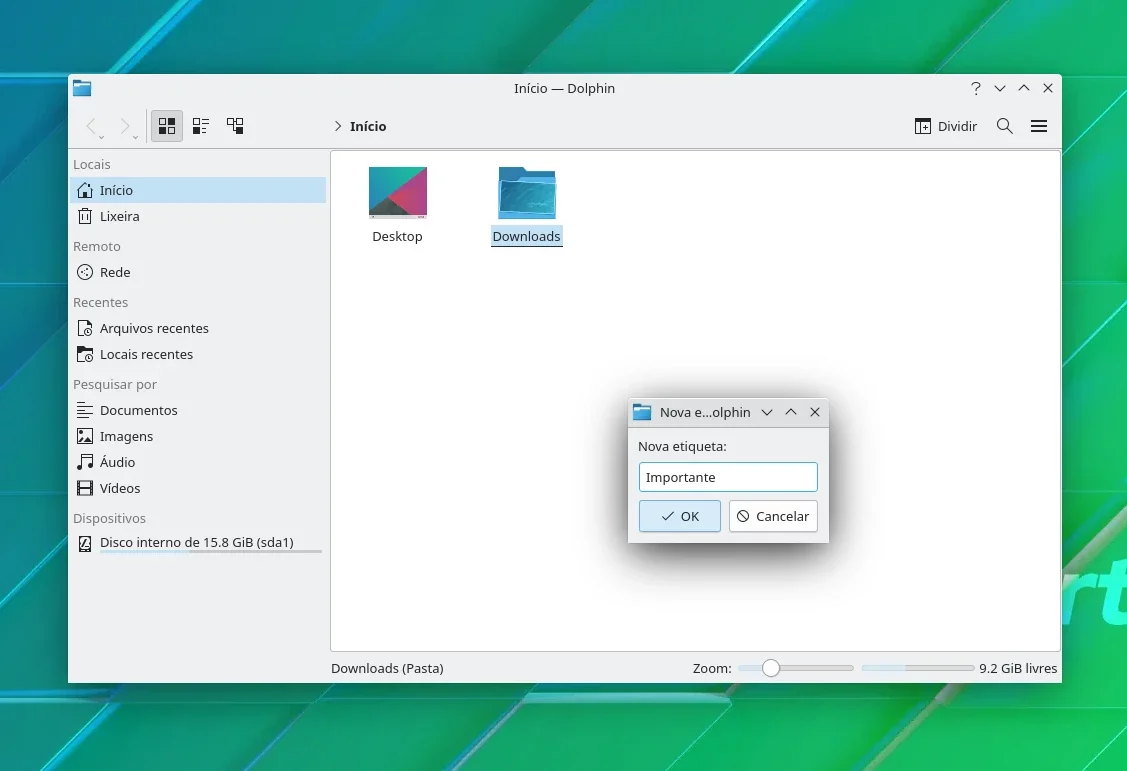Open Disco interno de 15.8 GiB device

pos(198,543)
